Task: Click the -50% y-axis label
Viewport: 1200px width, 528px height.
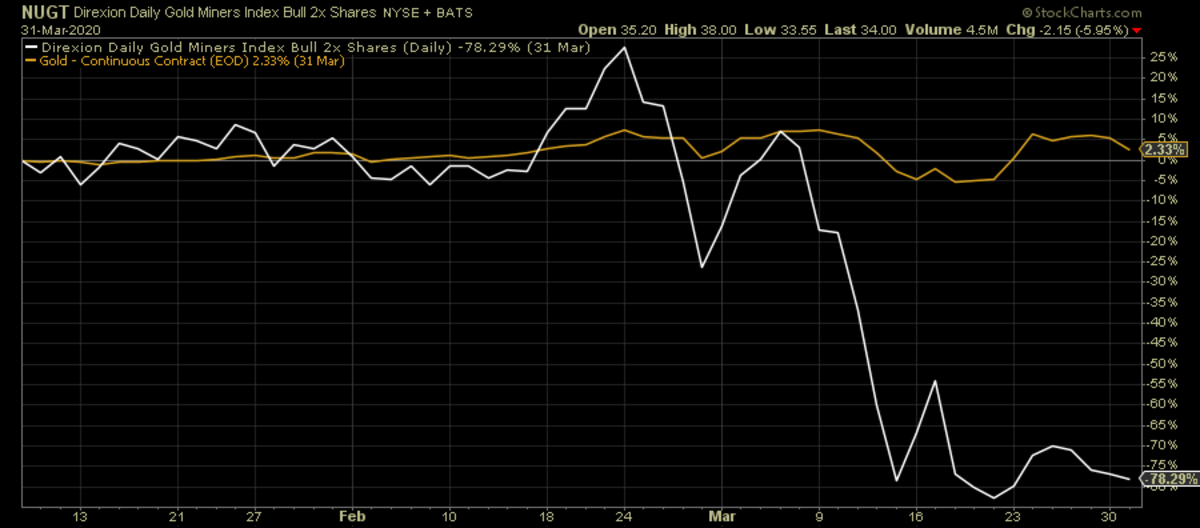Action: coord(1161,363)
